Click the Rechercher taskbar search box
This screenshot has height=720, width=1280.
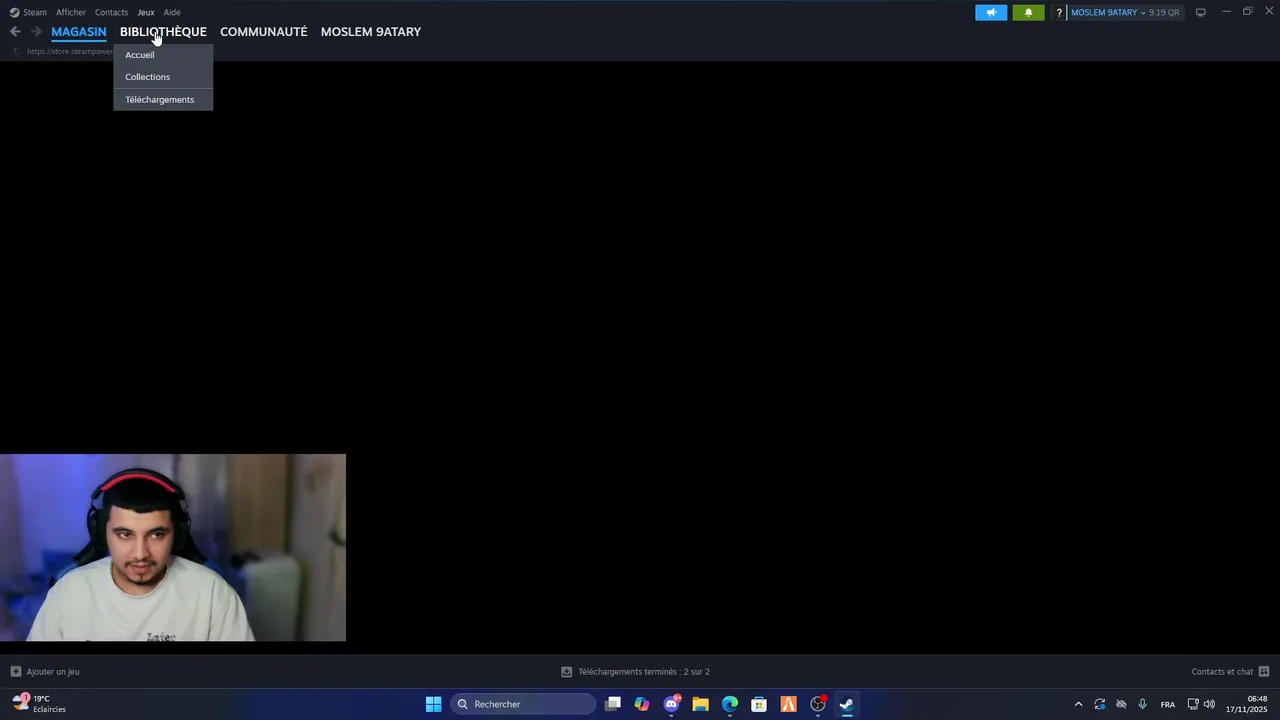tap(523, 704)
